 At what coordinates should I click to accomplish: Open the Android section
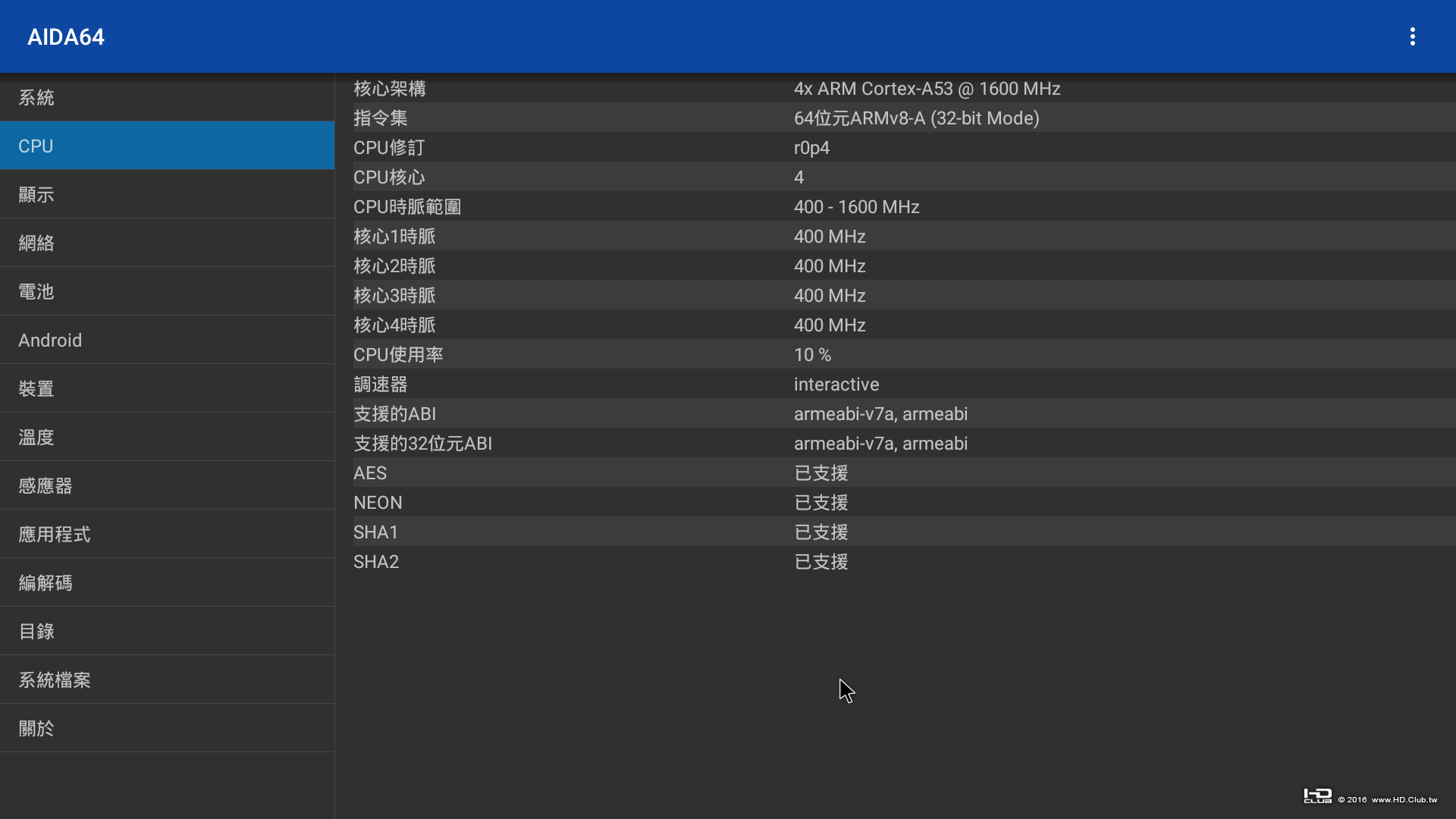167,340
